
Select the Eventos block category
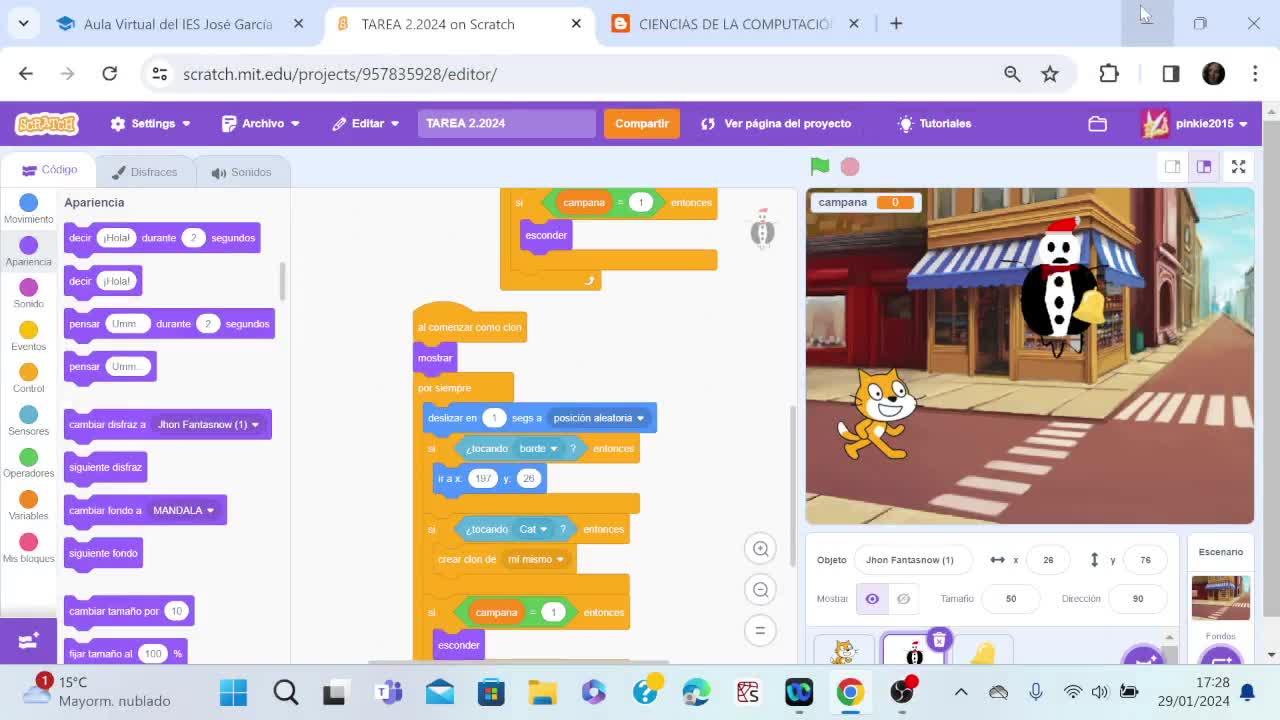(28, 336)
